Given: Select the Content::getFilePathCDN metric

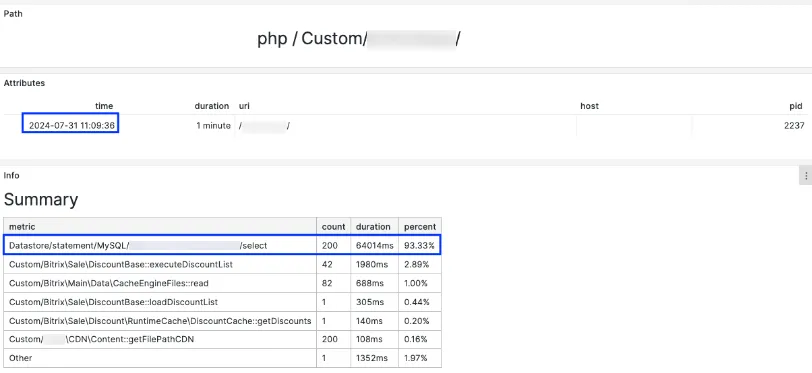Looking at the screenshot, I should pos(102,339).
